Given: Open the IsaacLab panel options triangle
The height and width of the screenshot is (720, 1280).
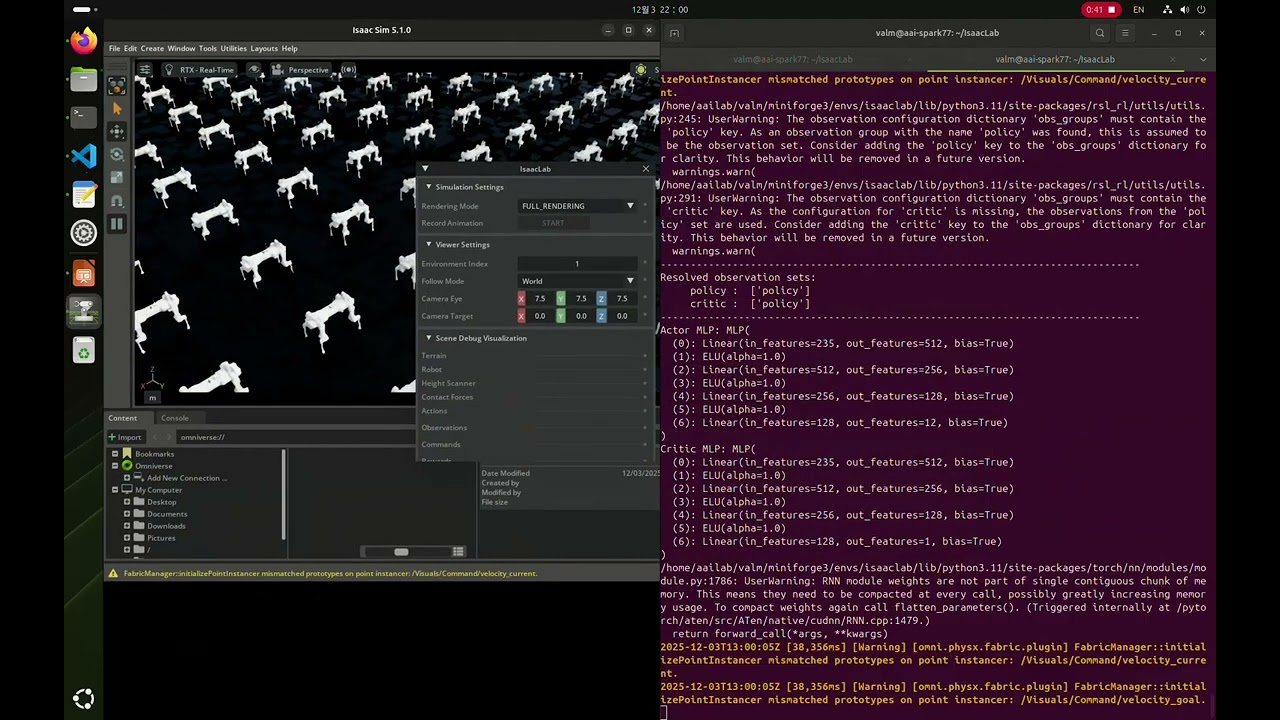Looking at the screenshot, I should (425, 169).
